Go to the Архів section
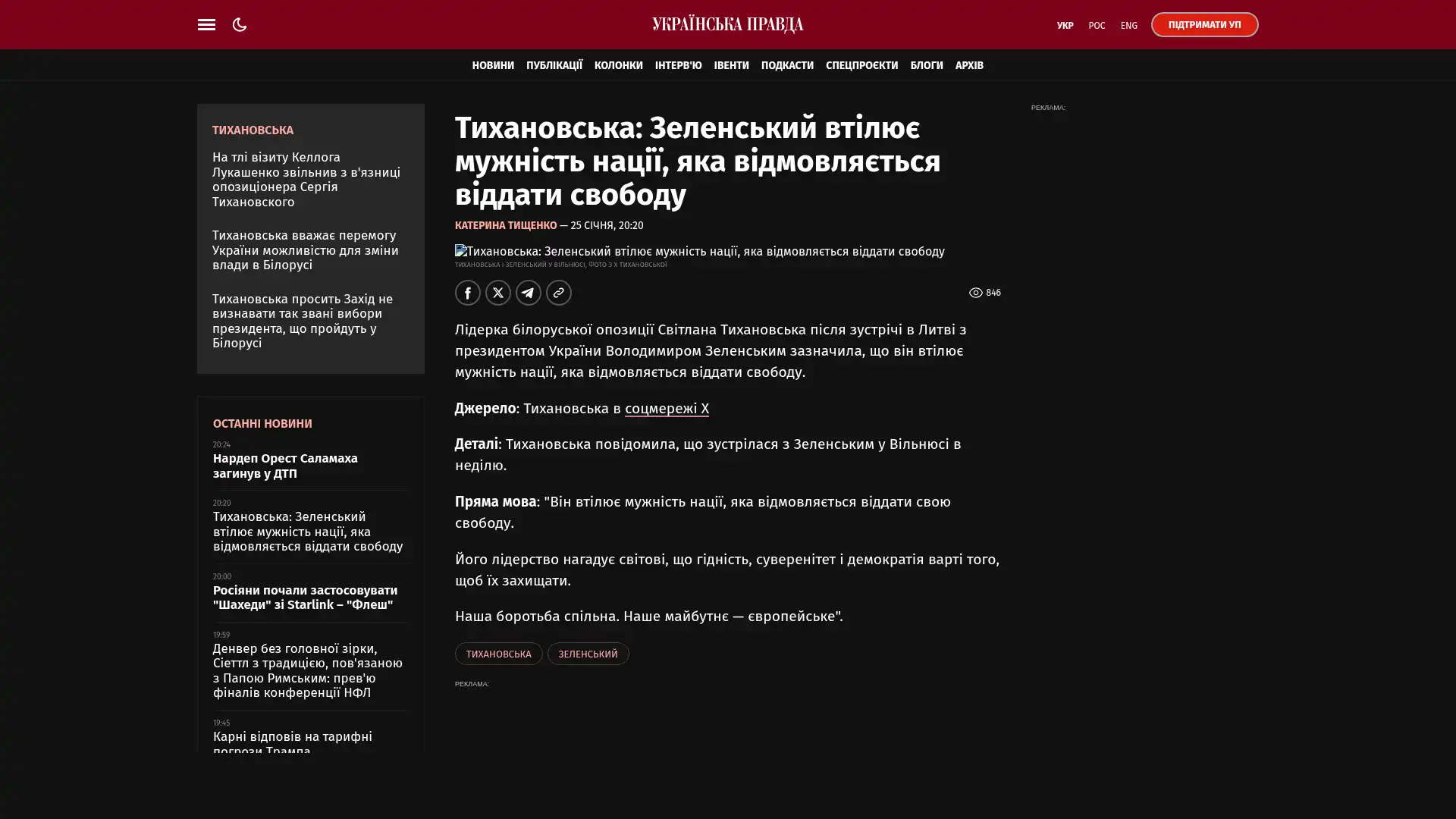 968,65
